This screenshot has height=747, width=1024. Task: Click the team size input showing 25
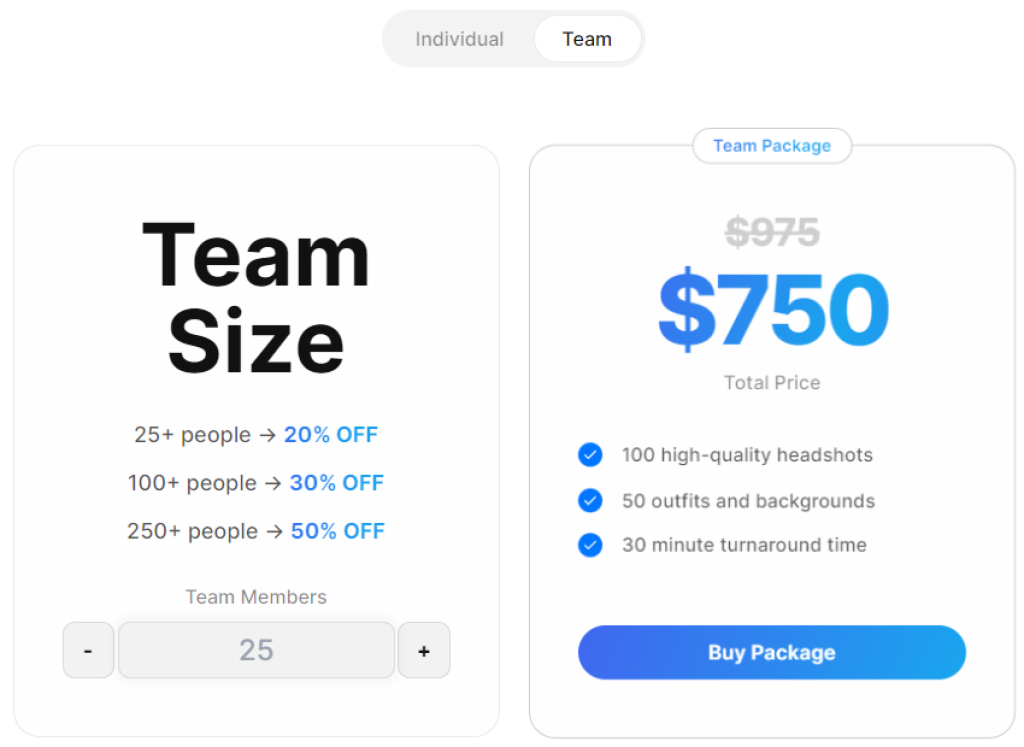pos(256,650)
